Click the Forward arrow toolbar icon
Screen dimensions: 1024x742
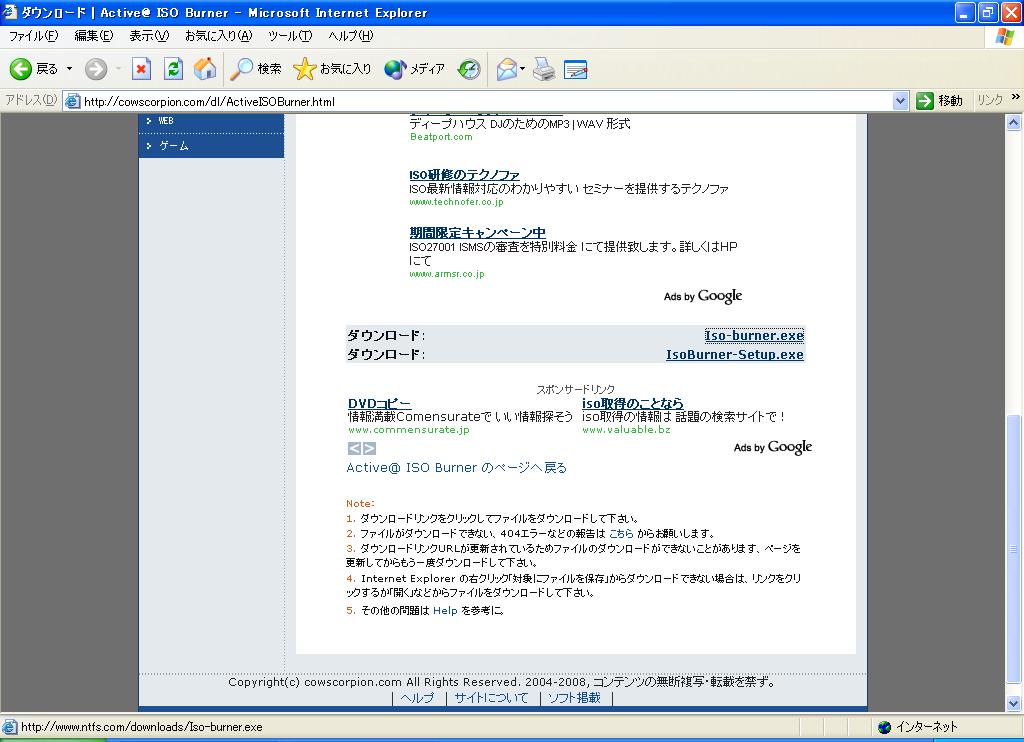[96, 69]
